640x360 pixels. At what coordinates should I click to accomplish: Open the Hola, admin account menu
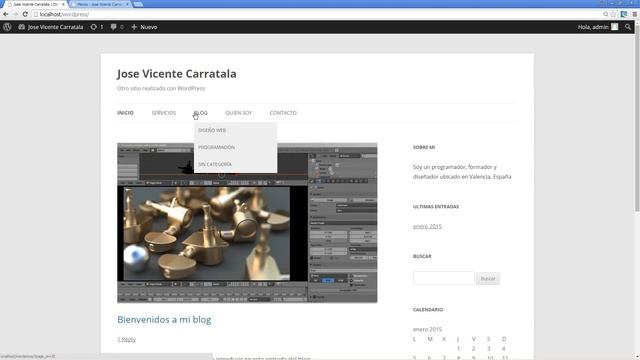[598, 27]
